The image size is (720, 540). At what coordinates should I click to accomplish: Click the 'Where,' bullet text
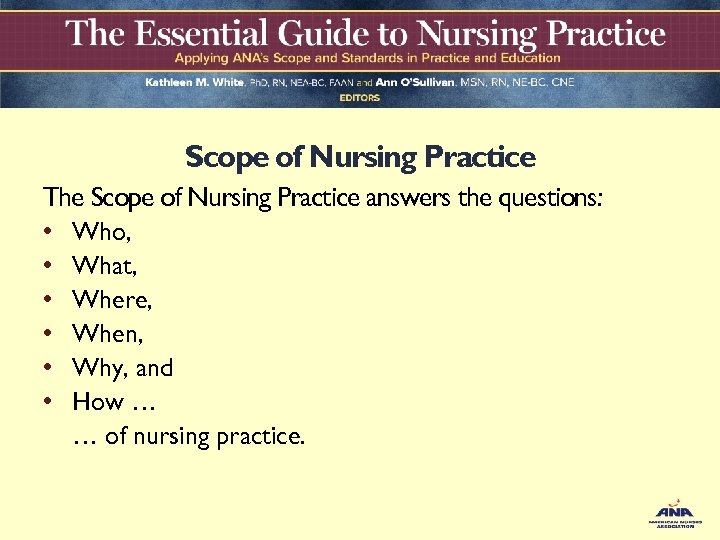coord(110,300)
